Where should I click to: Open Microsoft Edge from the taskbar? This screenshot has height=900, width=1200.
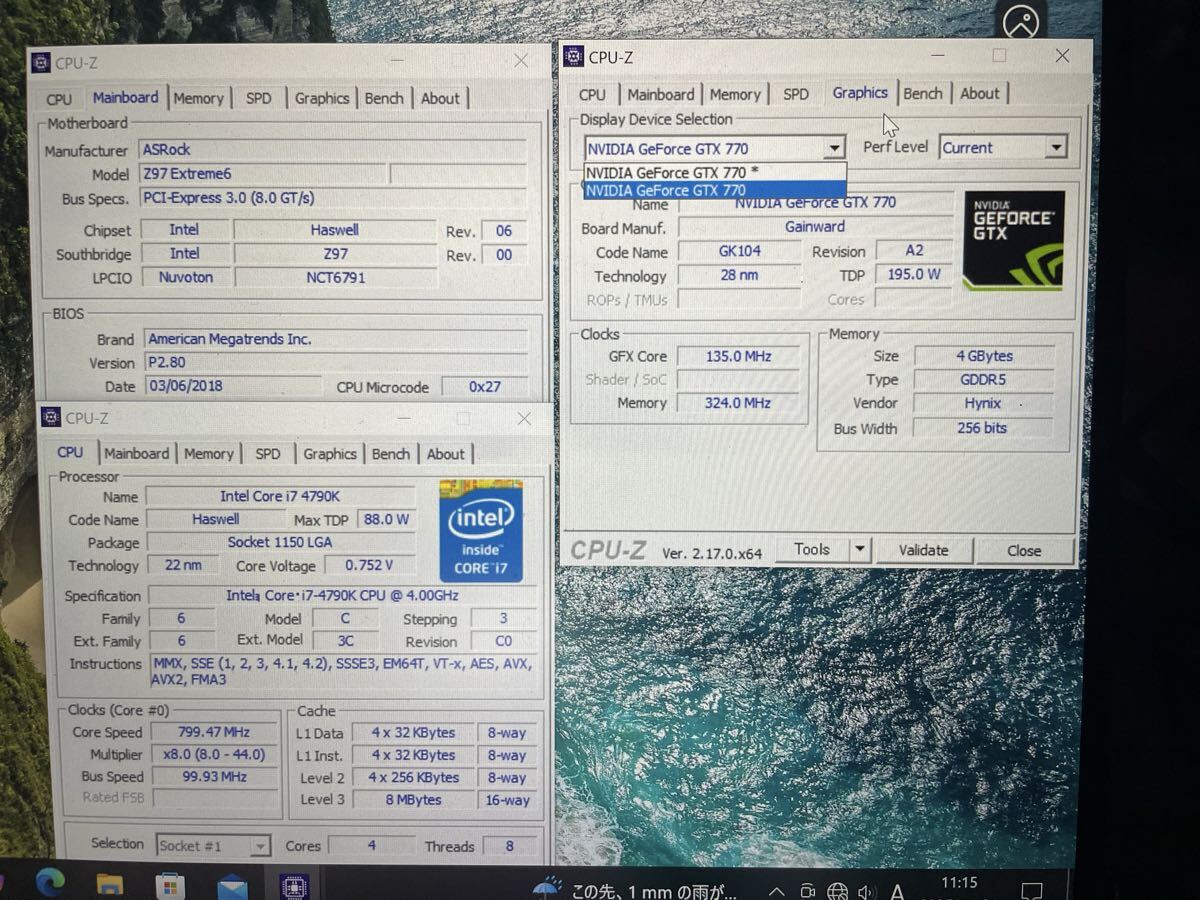(x=49, y=882)
